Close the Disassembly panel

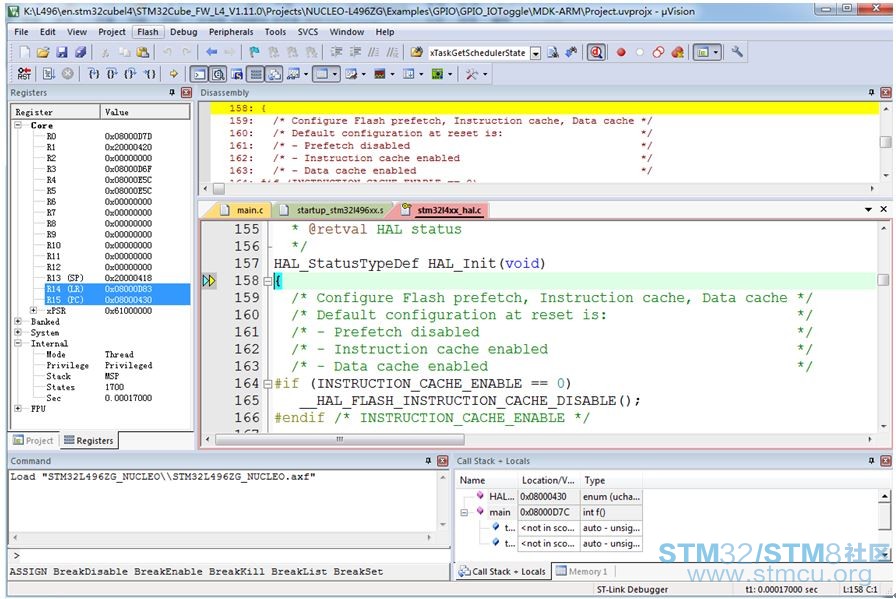tap(886, 93)
